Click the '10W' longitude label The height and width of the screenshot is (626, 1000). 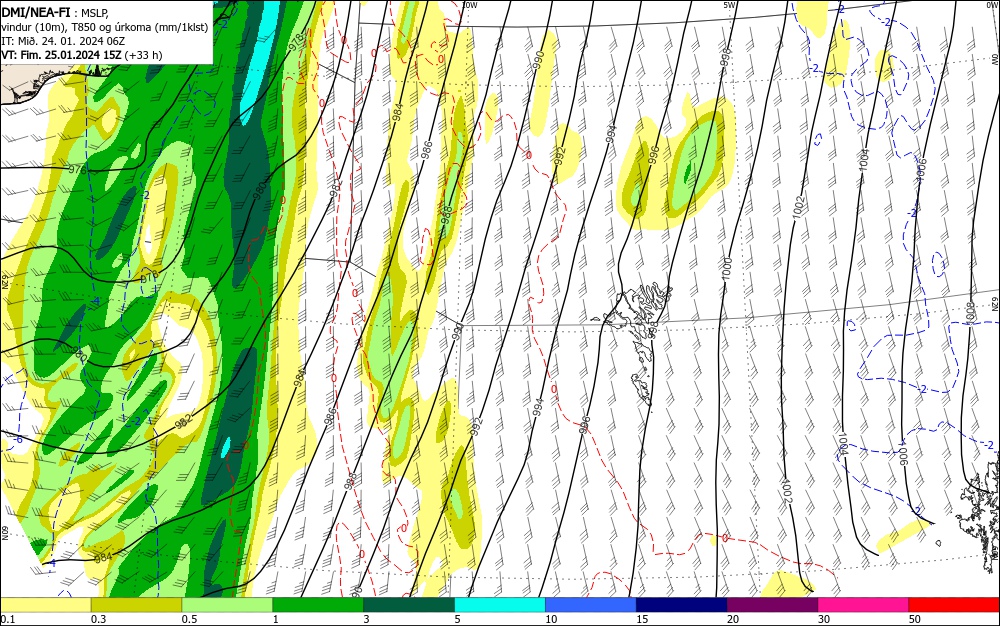coord(470,5)
